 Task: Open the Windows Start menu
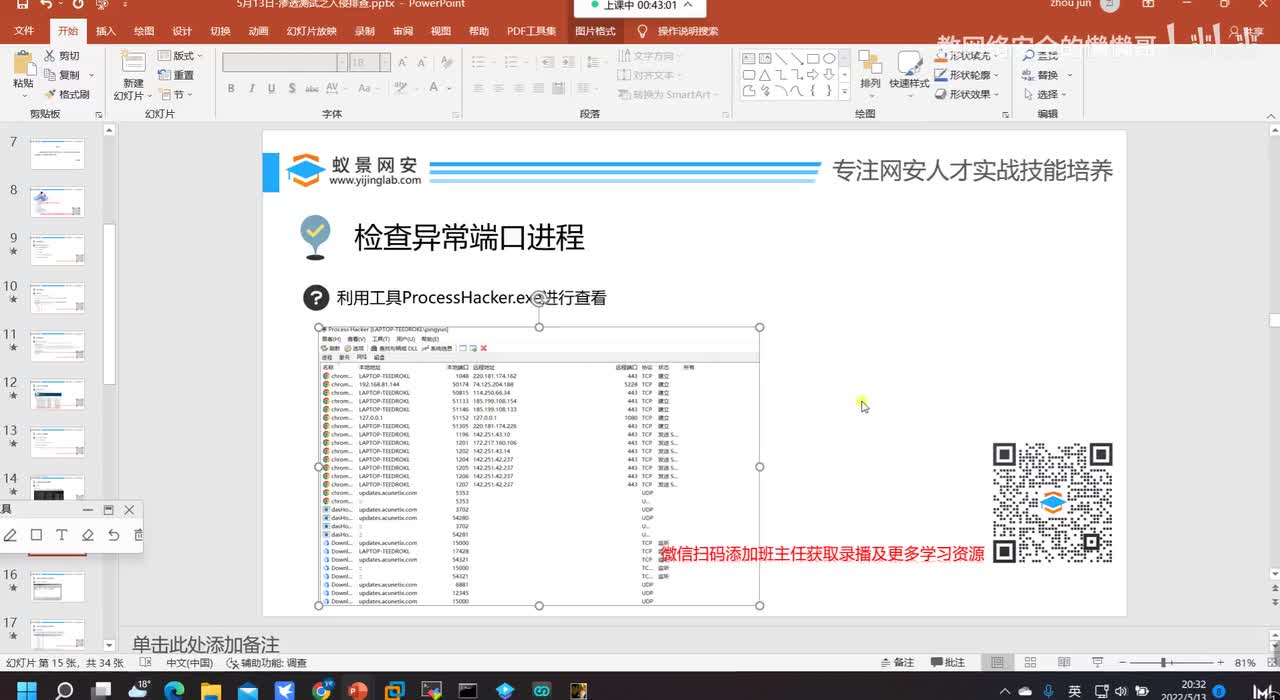(x=26, y=690)
